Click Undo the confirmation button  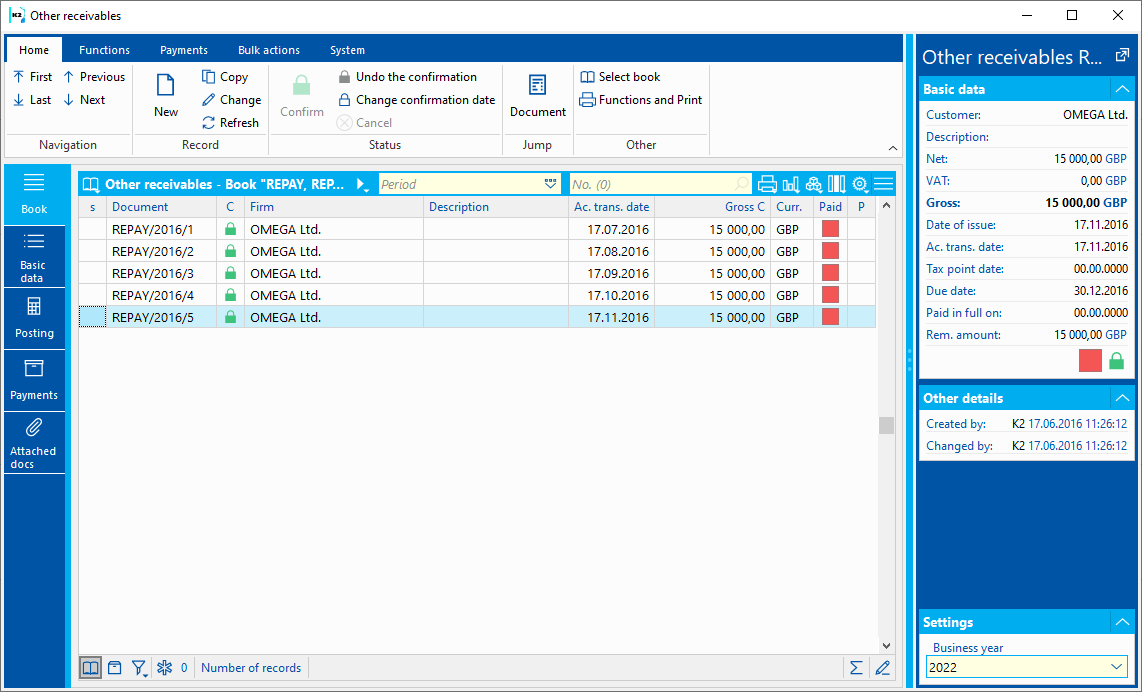[407, 77]
